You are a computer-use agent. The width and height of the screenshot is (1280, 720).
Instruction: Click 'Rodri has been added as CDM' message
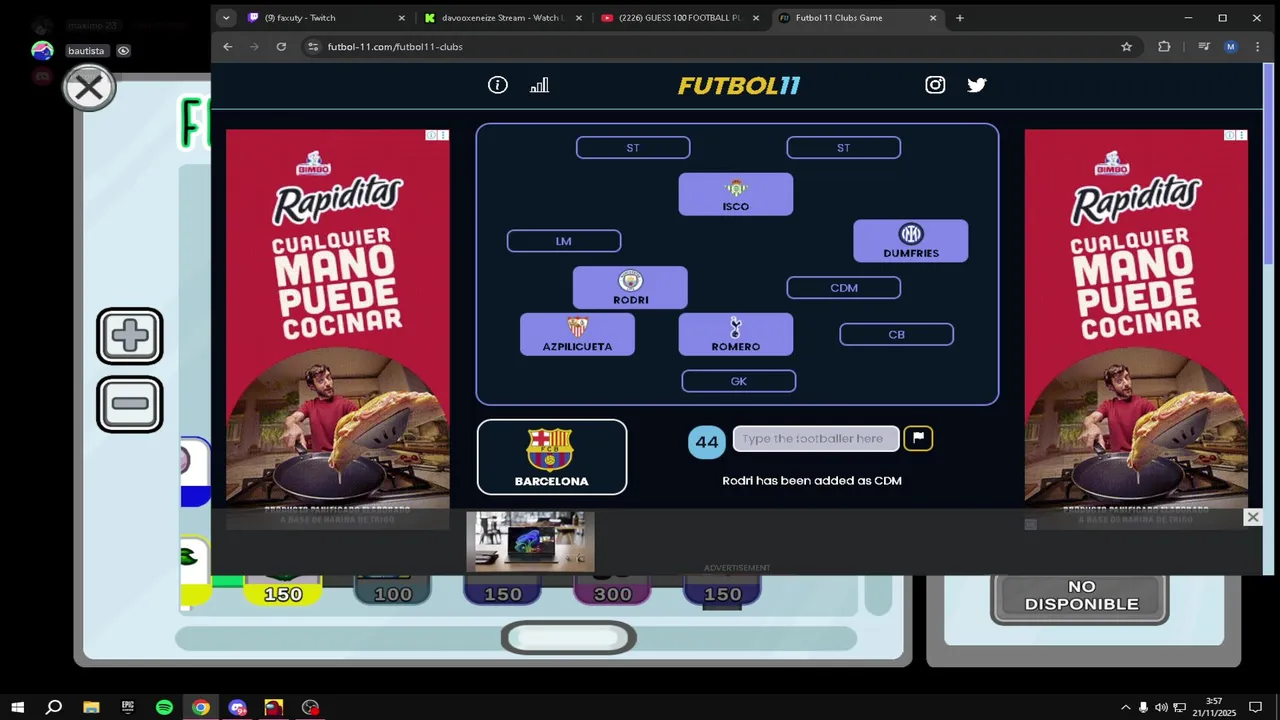coord(812,481)
